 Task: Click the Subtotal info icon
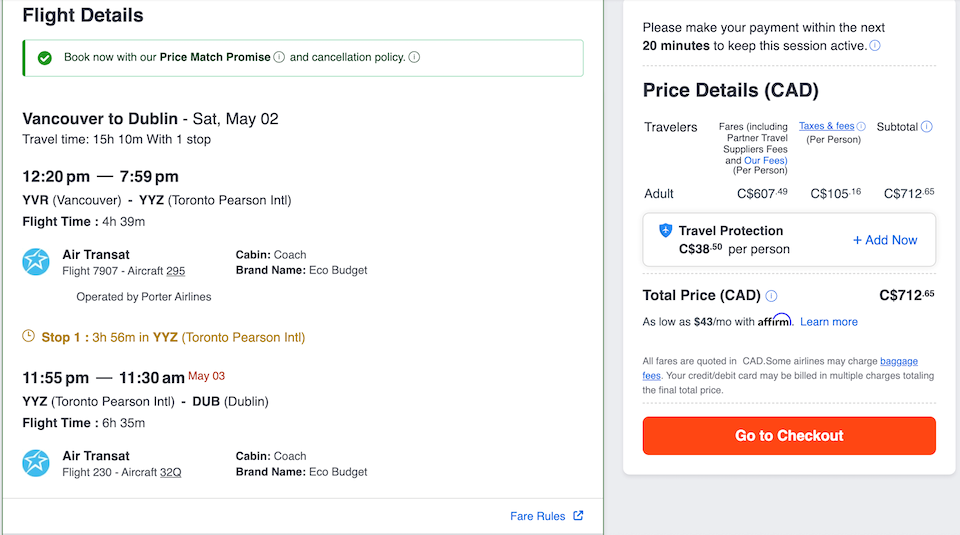click(x=927, y=126)
